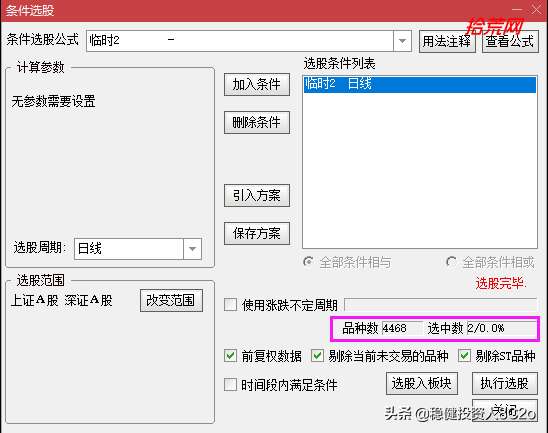Click the 删除条件 button
Screen dimensions: 548x433
tap(257, 122)
